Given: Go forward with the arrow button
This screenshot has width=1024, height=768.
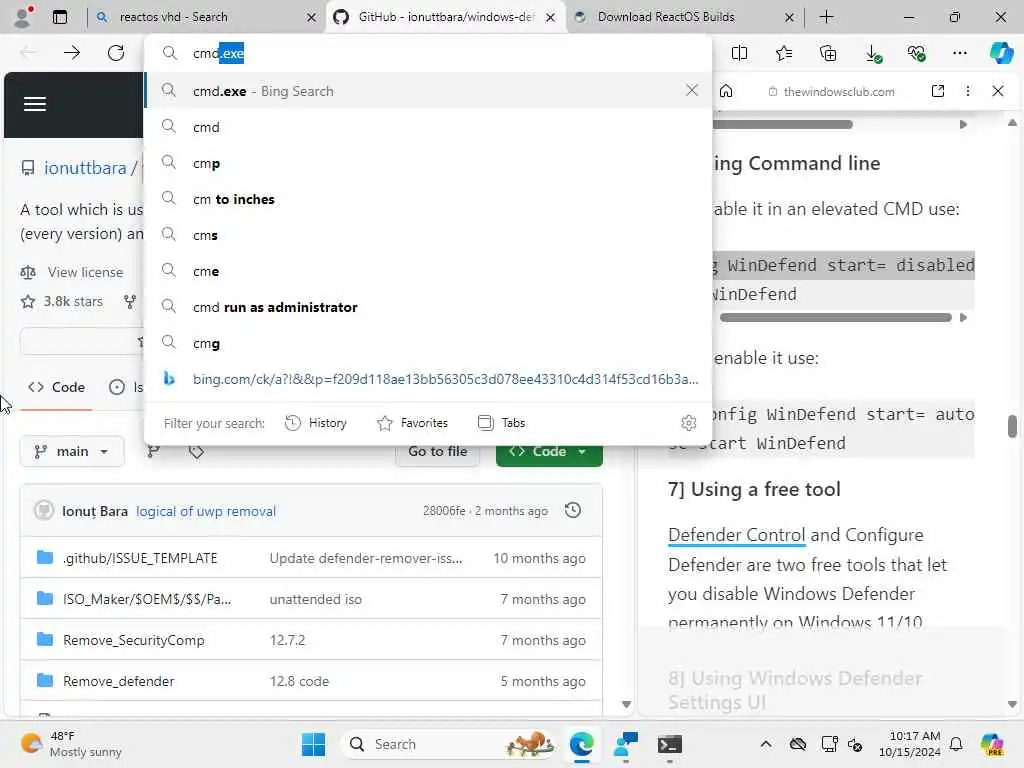Looking at the screenshot, I should coord(72,53).
